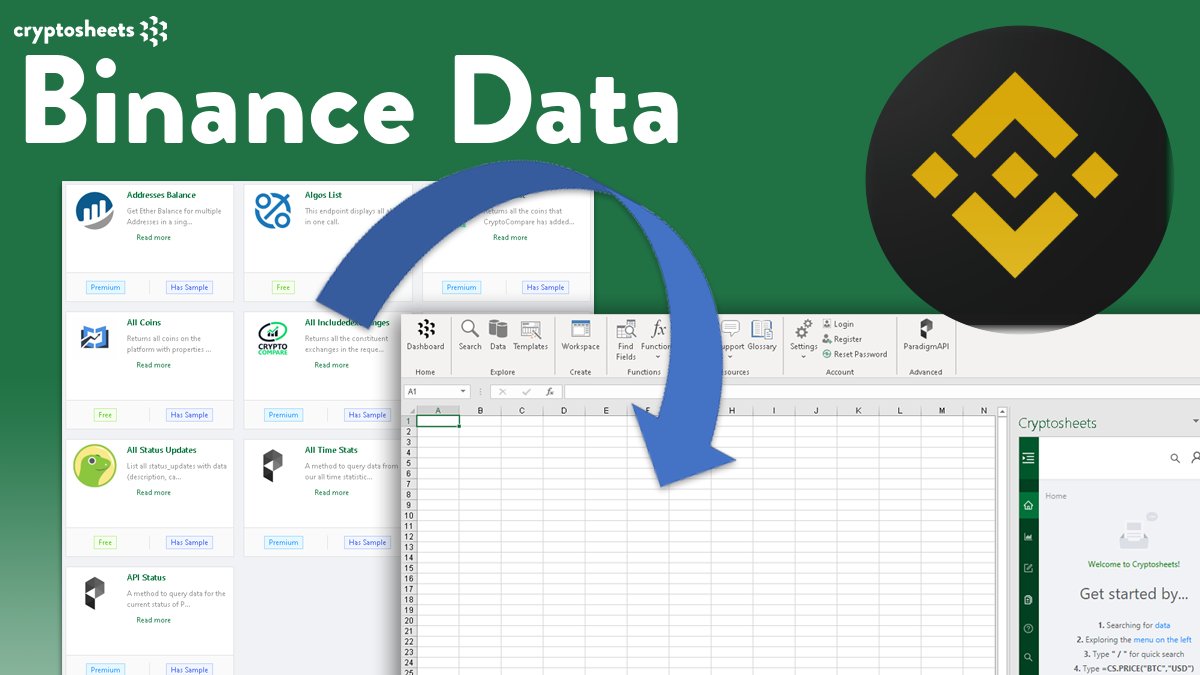The height and width of the screenshot is (675, 1200).
Task: Click the CryptoCompare logo on exchanges card
Action: click(x=273, y=338)
